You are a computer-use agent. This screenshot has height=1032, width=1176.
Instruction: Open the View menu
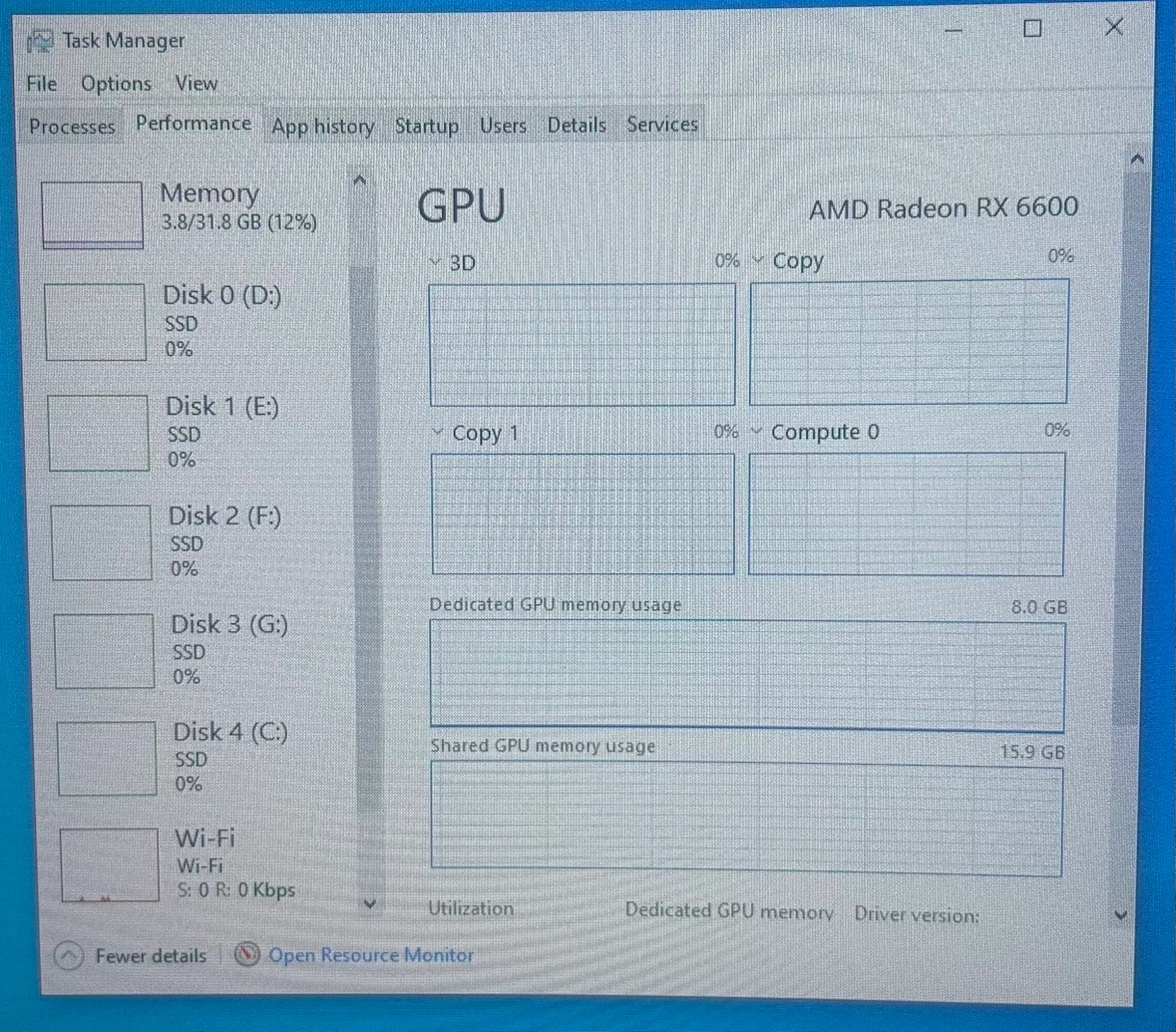[196, 83]
